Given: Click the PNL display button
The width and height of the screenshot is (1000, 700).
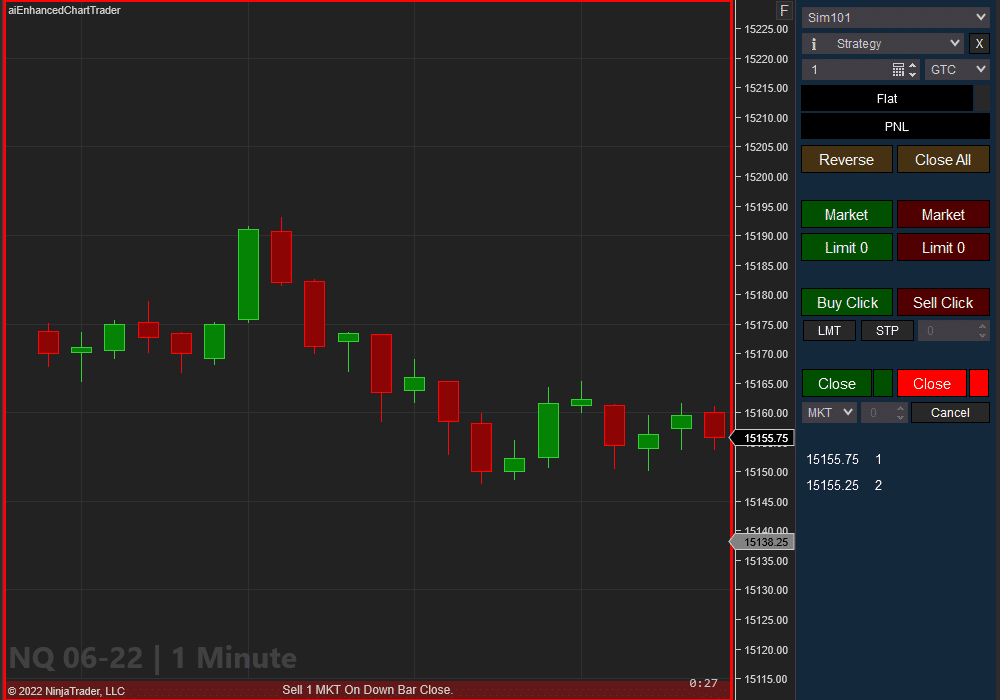Looking at the screenshot, I should click(895, 126).
